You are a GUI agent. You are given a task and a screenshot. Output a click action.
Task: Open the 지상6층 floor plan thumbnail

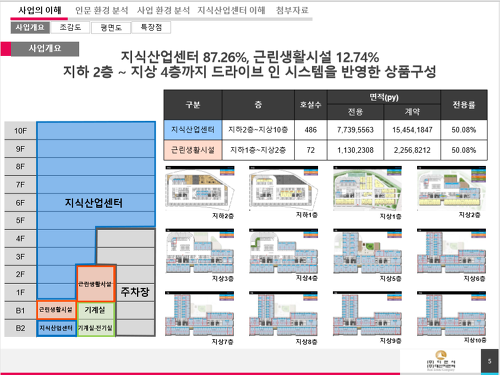451,251
